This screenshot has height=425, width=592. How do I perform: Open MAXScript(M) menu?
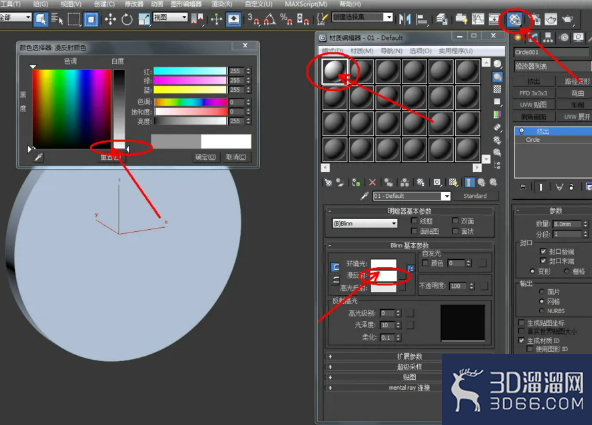coord(306,4)
